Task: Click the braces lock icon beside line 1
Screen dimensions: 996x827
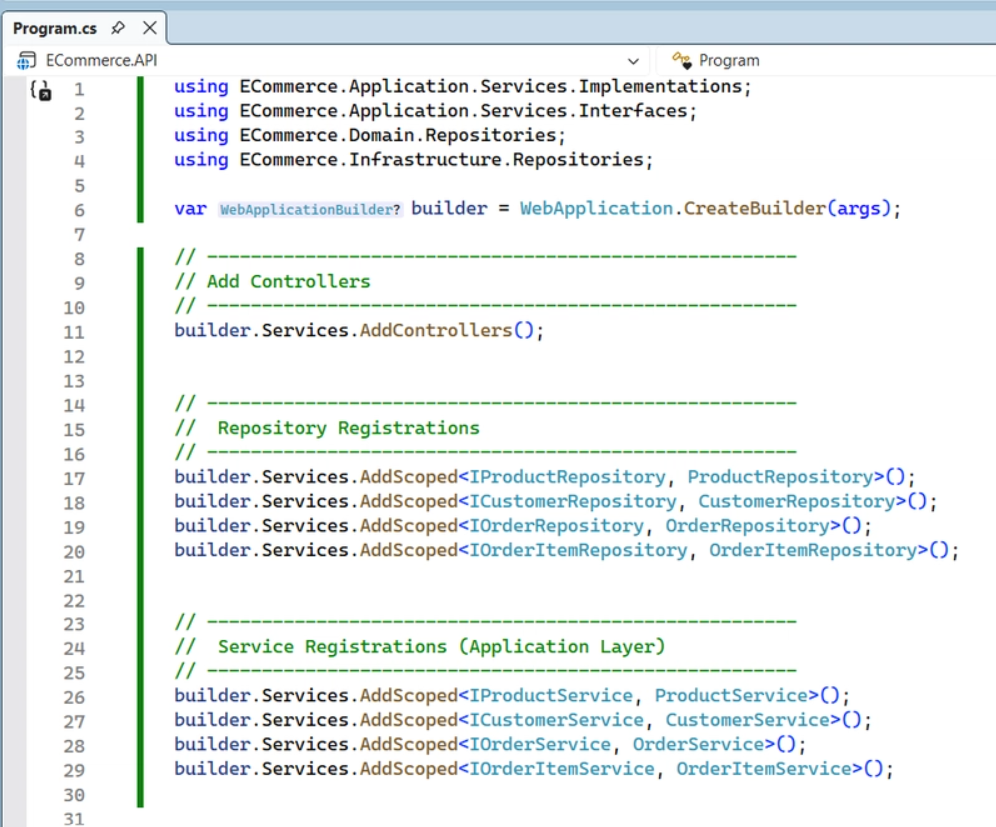Action: click(41, 90)
